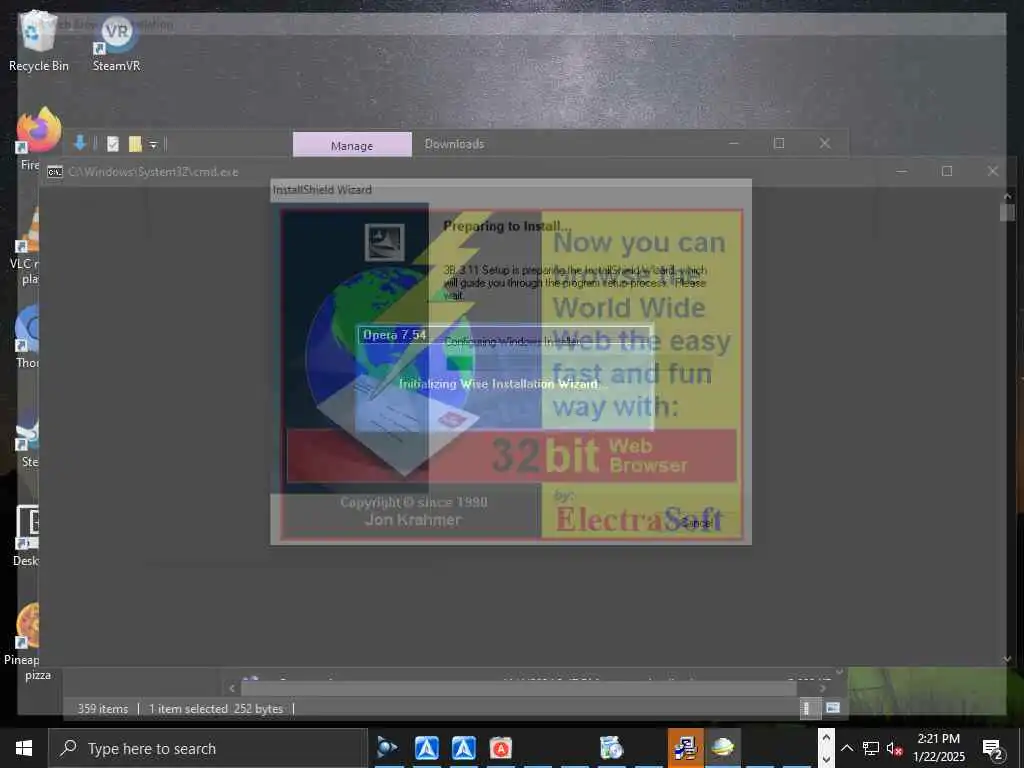Click the Explorer horizontal scrollbar thumb
The height and width of the screenshot is (768, 1024).
pos(519,688)
